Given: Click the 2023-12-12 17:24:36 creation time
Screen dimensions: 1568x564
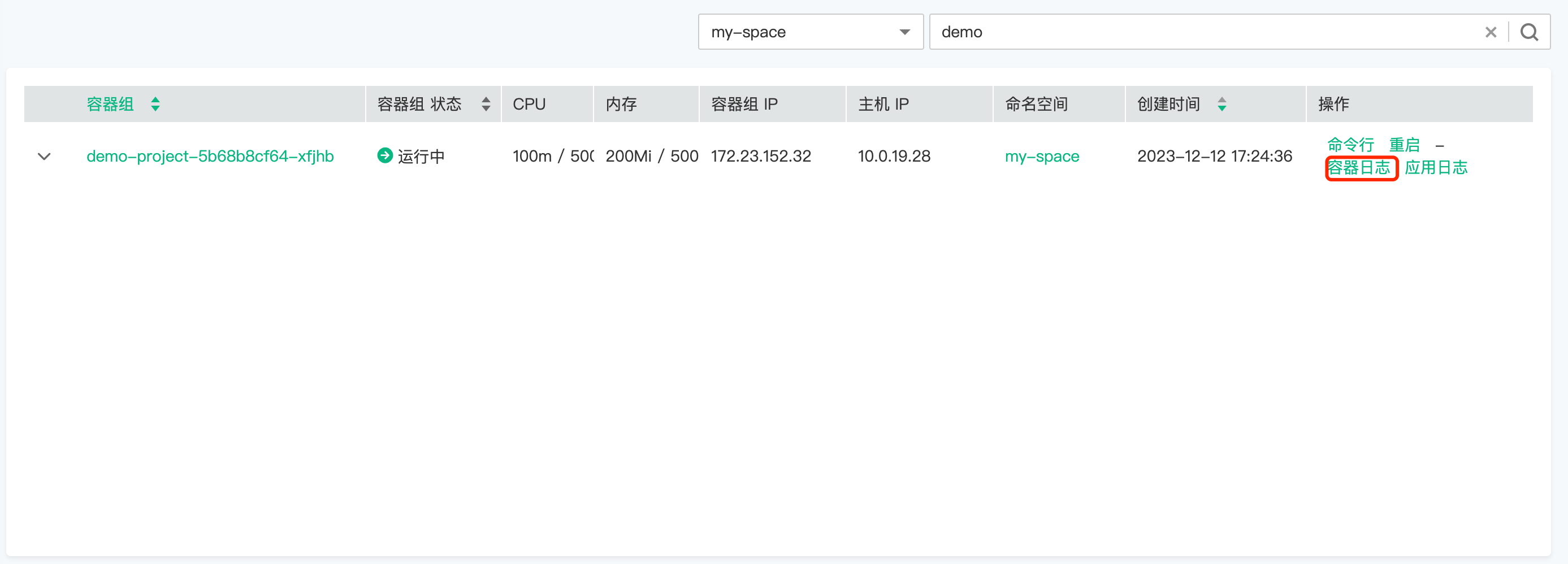Looking at the screenshot, I should (x=1214, y=157).
